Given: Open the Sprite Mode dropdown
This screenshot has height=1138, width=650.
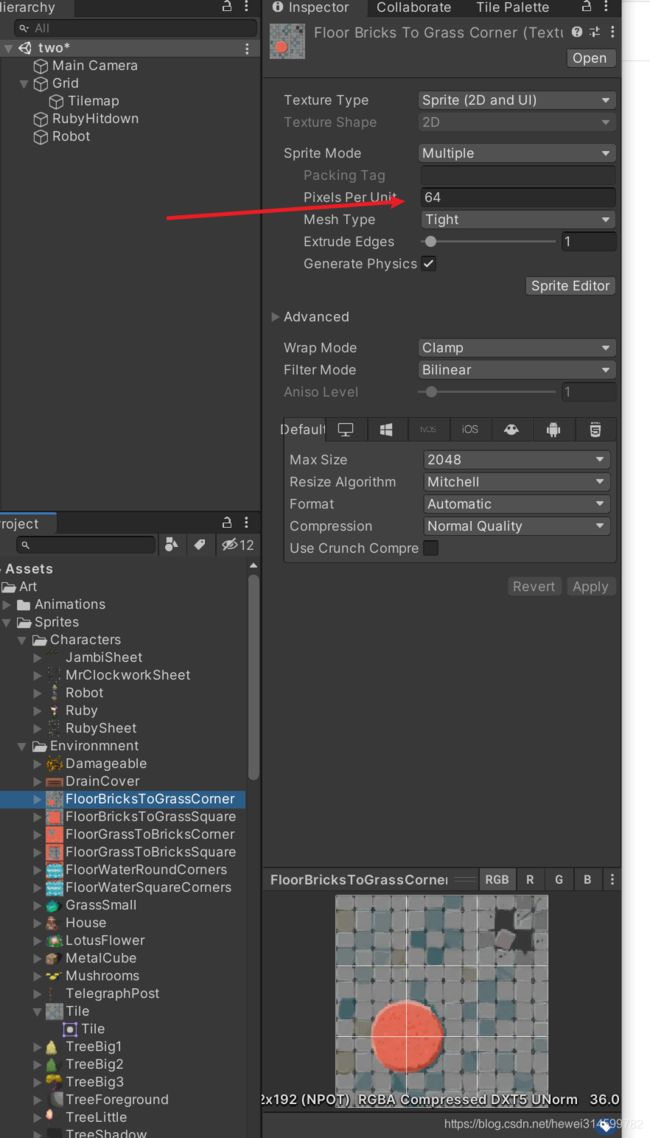Looking at the screenshot, I should 517,153.
